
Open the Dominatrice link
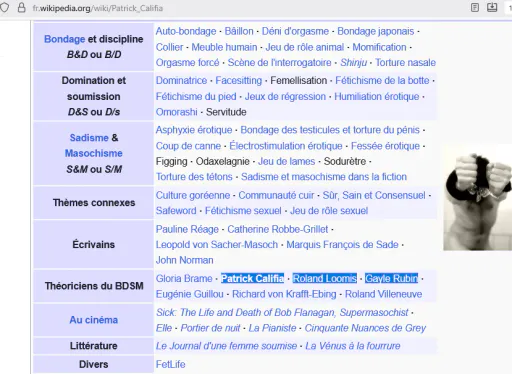181,81
